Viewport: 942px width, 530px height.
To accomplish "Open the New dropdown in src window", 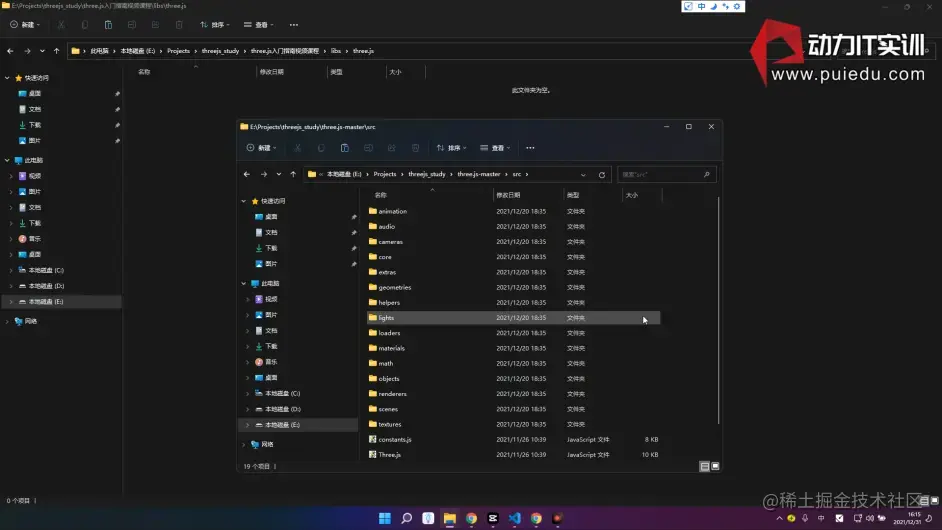I will pos(261,148).
